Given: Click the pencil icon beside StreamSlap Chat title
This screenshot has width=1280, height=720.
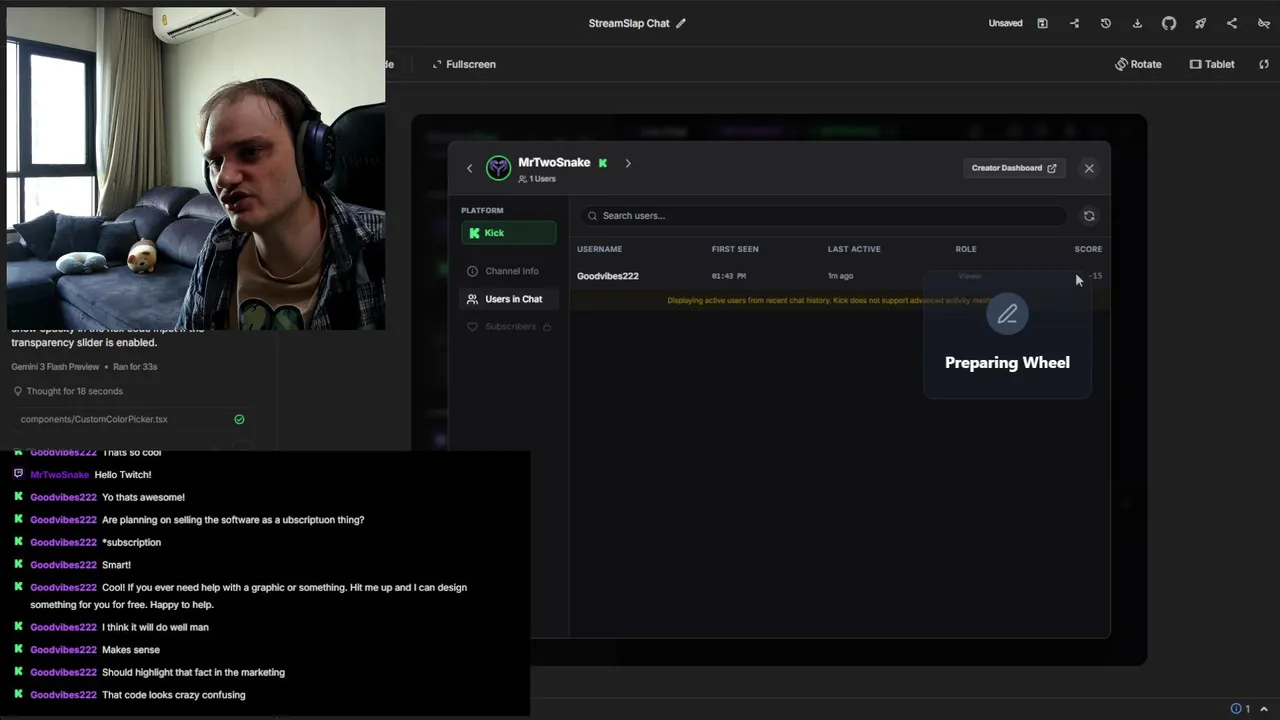Looking at the screenshot, I should (681, 23).
